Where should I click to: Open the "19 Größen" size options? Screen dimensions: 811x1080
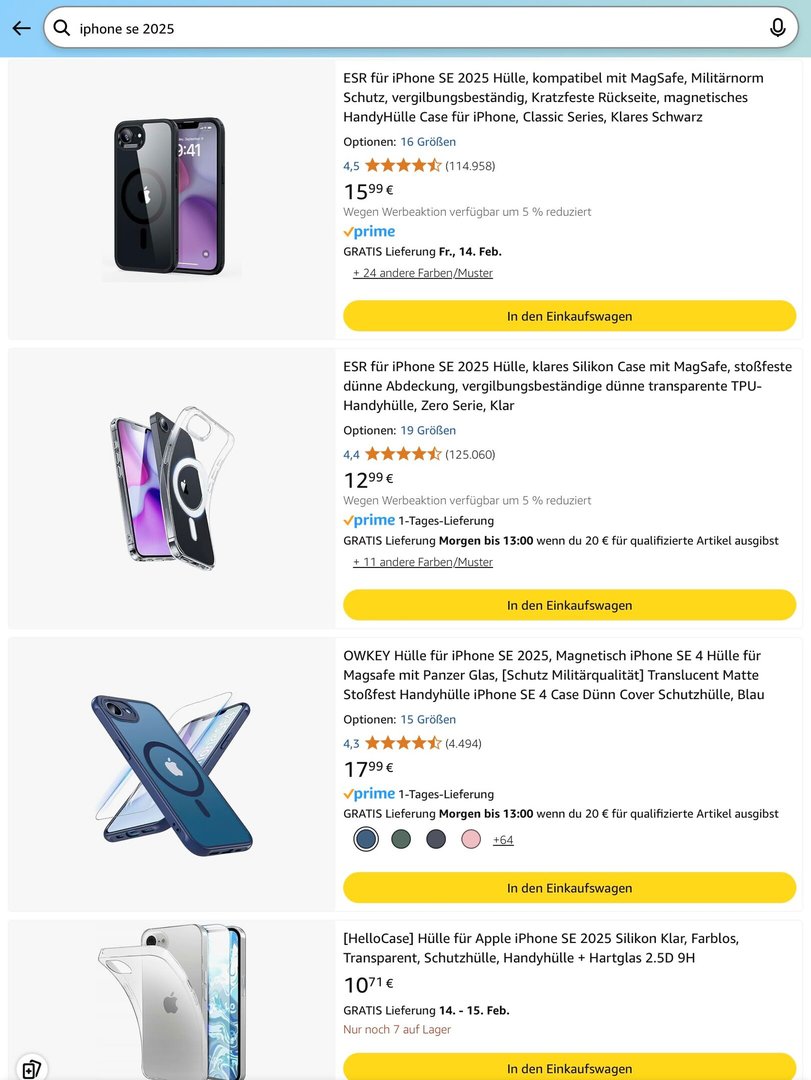click(428, 431)
